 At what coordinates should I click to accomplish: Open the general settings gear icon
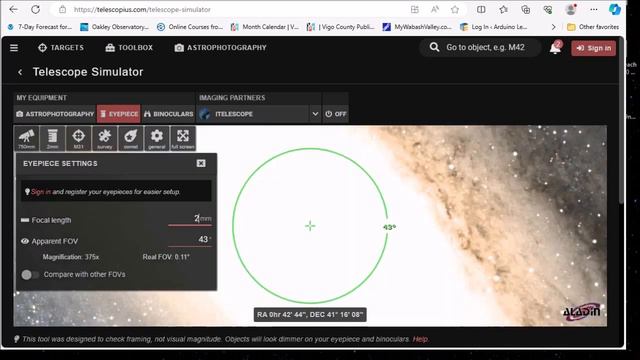157,138
